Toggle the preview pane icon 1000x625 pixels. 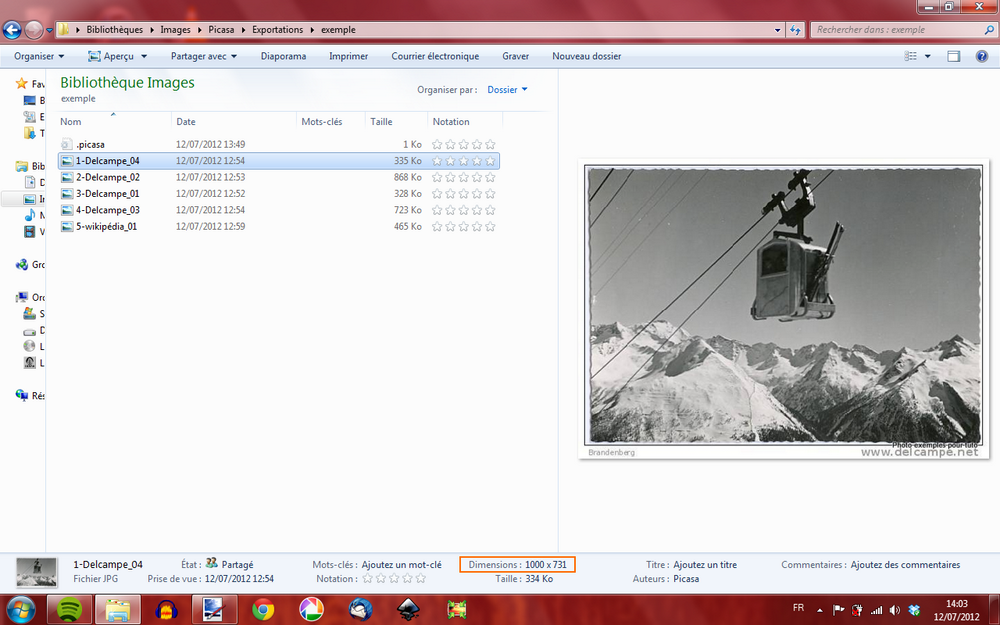coord(953,56)
